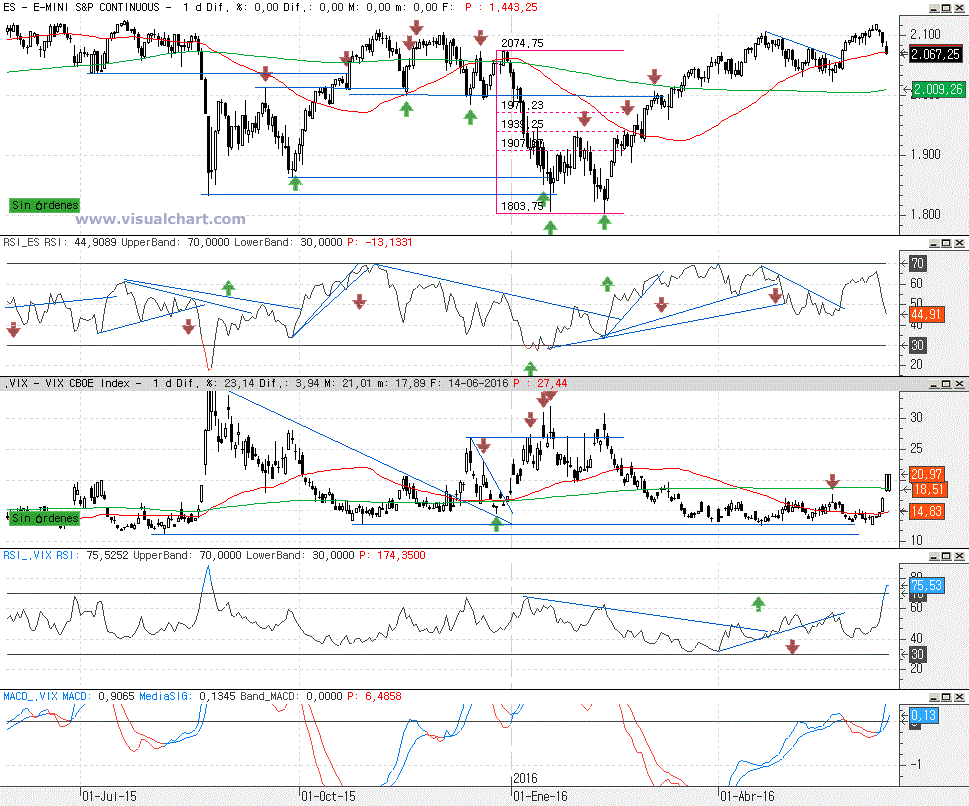Select the green average label 2.009,26
Screen dimensions: 969x806
[x=937, y=90]
